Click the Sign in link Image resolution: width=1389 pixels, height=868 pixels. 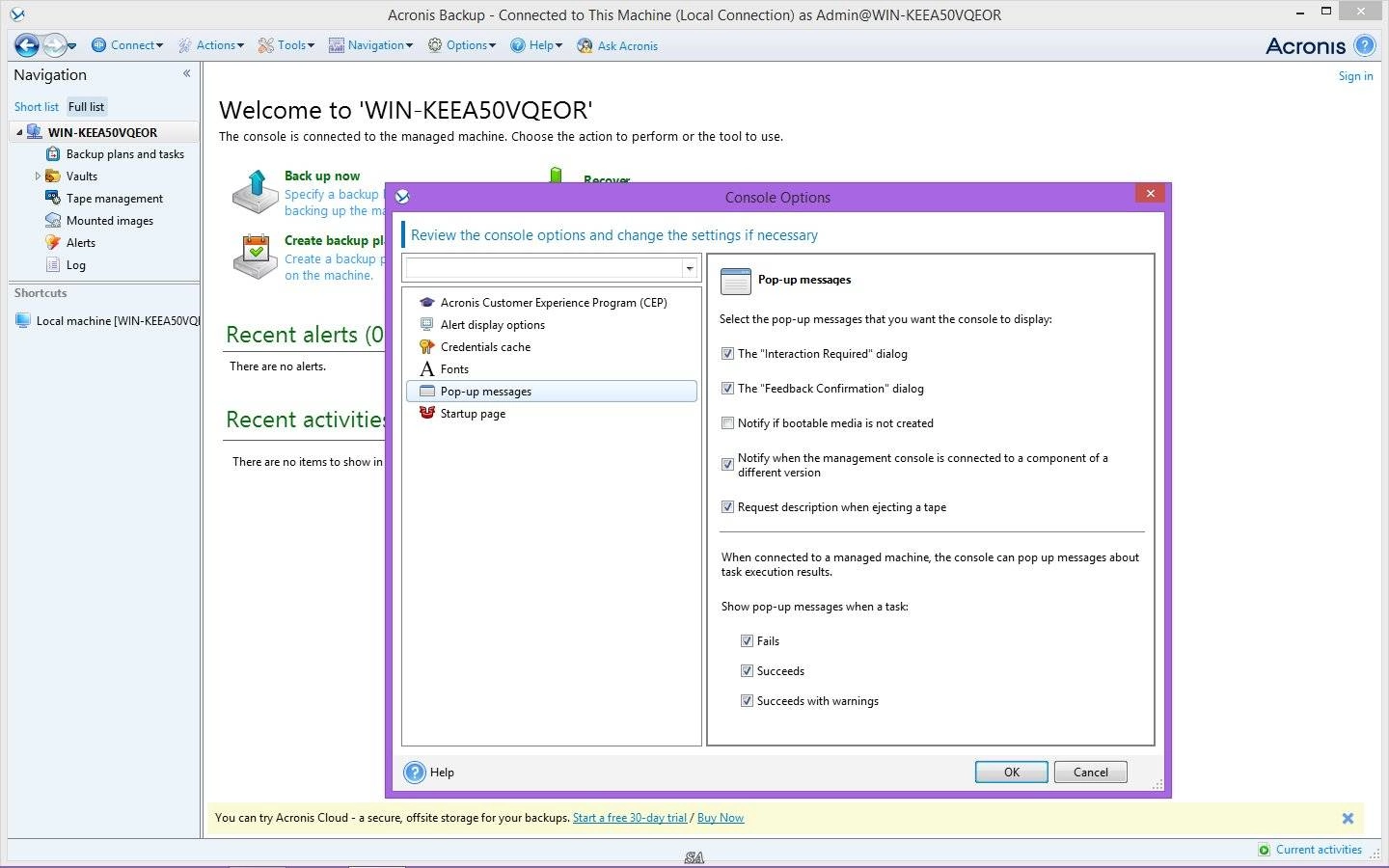point(1355,76)
